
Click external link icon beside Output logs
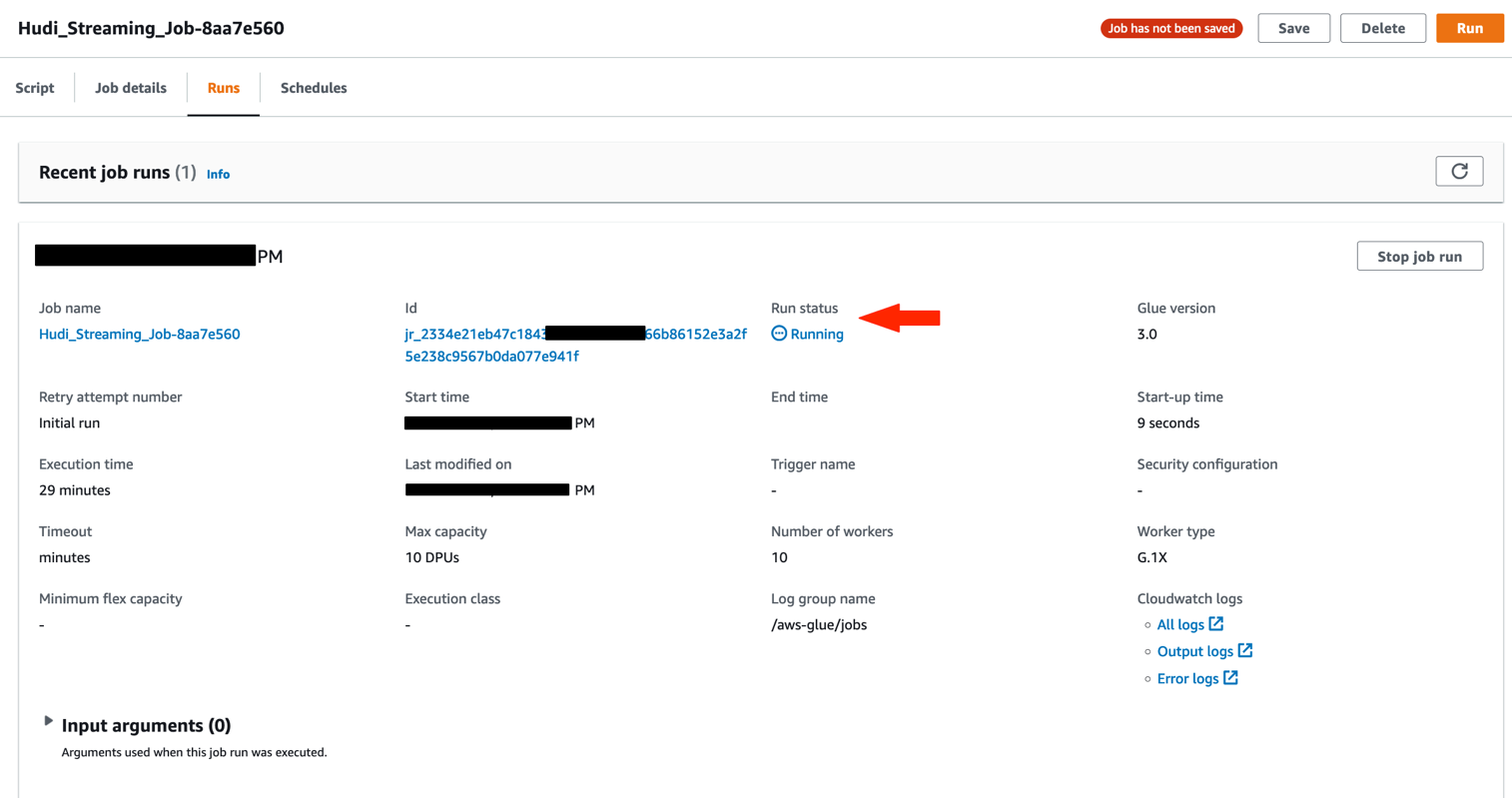pos(1245,650)
